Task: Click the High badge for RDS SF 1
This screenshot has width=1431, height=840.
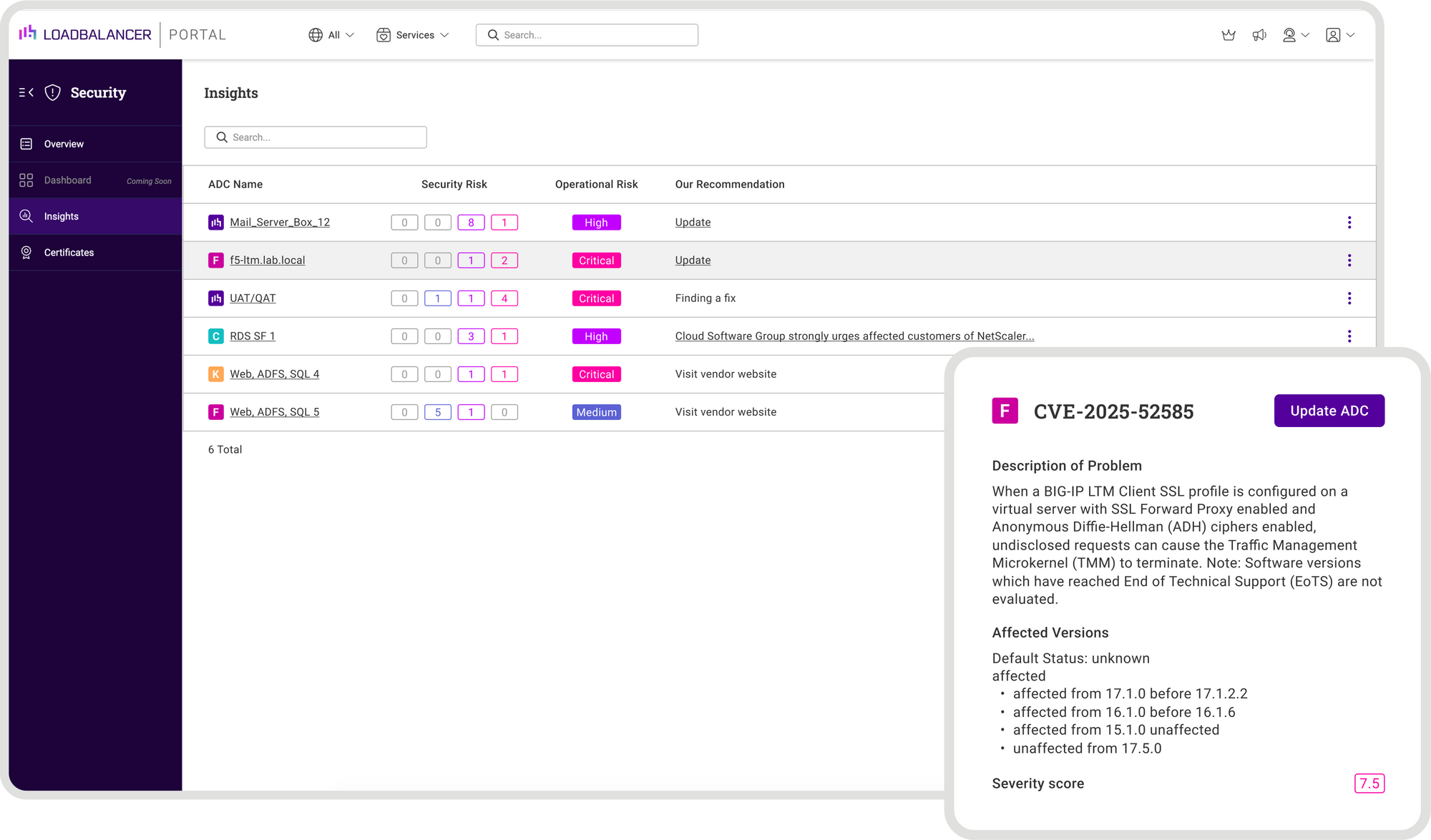Action: [x=597, y=336]
